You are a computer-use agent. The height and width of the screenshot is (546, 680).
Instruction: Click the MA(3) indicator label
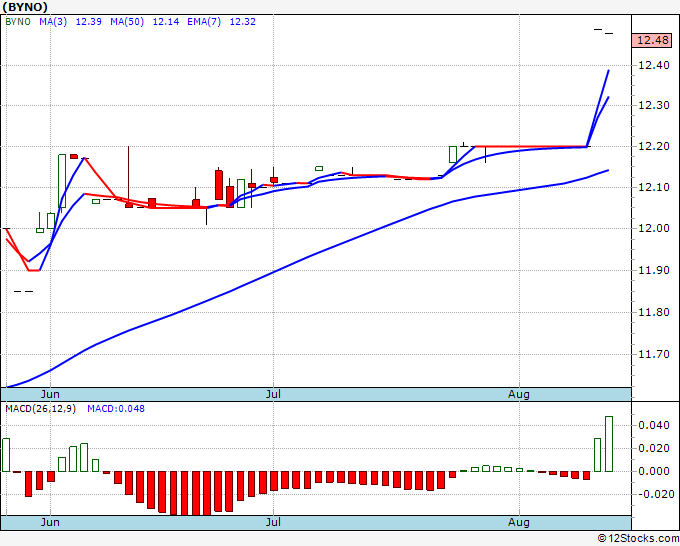[53, 22]
